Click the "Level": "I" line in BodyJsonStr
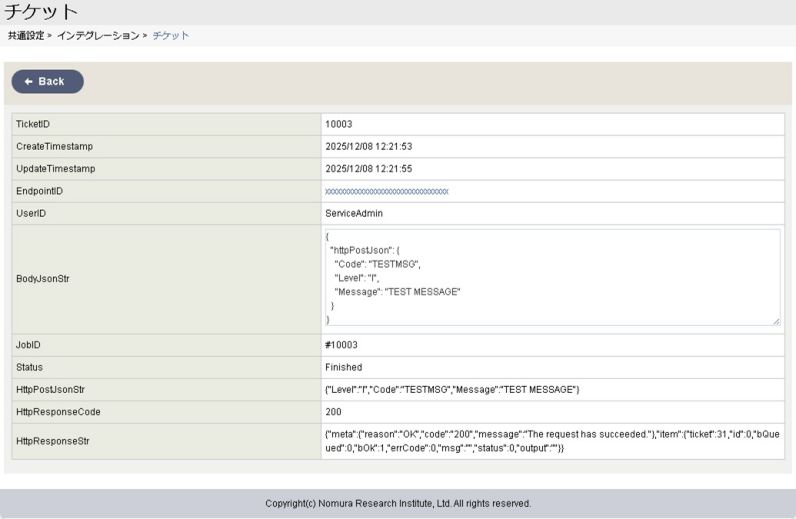The image size is (796, 519). (356, 278)
